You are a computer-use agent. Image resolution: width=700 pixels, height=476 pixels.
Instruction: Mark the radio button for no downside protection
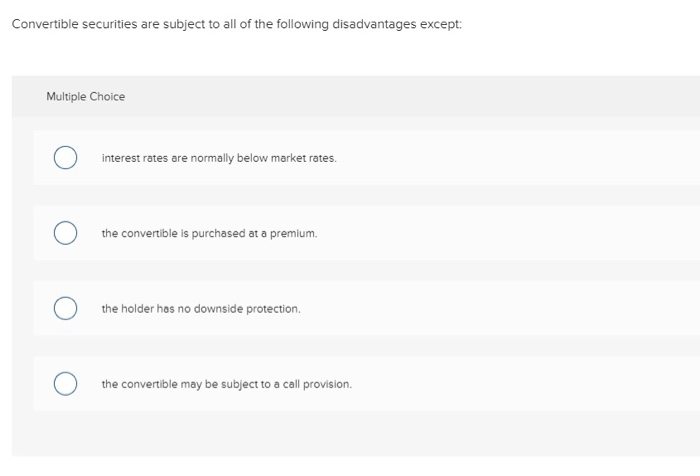65,309
